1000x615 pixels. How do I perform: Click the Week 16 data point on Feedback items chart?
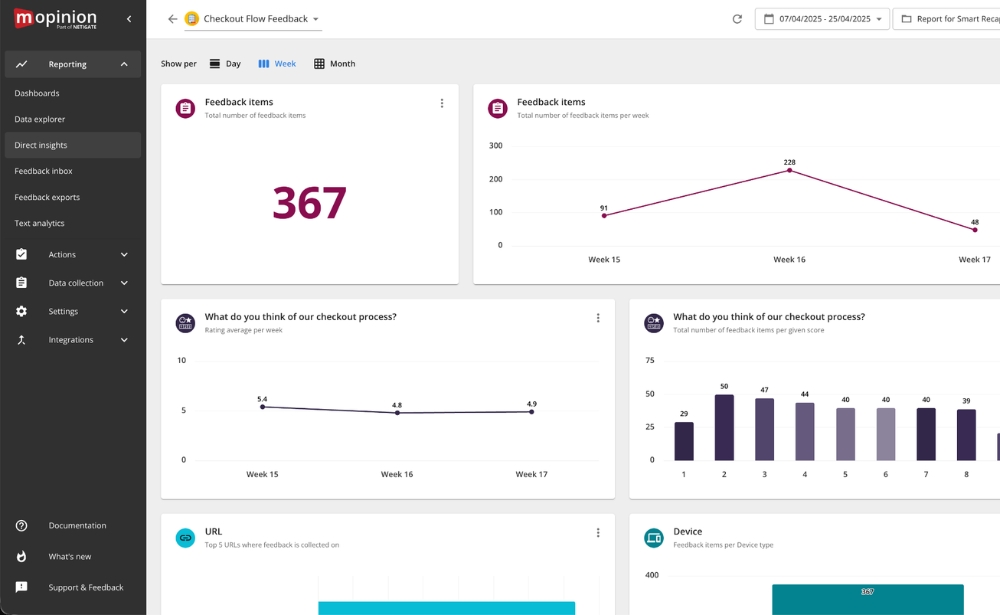tap(789, 170)
